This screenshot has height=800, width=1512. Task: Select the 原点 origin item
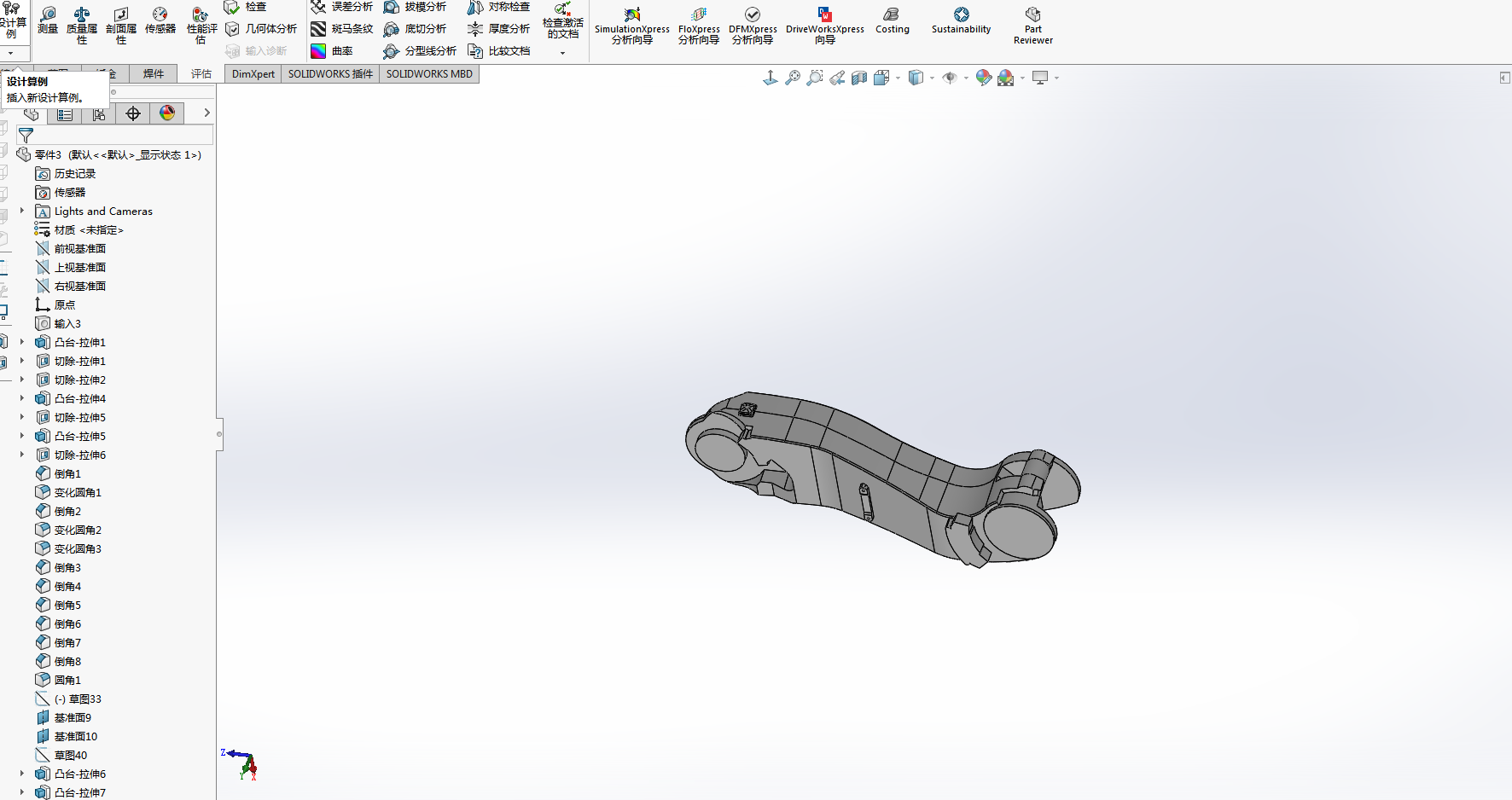(55, 304)
